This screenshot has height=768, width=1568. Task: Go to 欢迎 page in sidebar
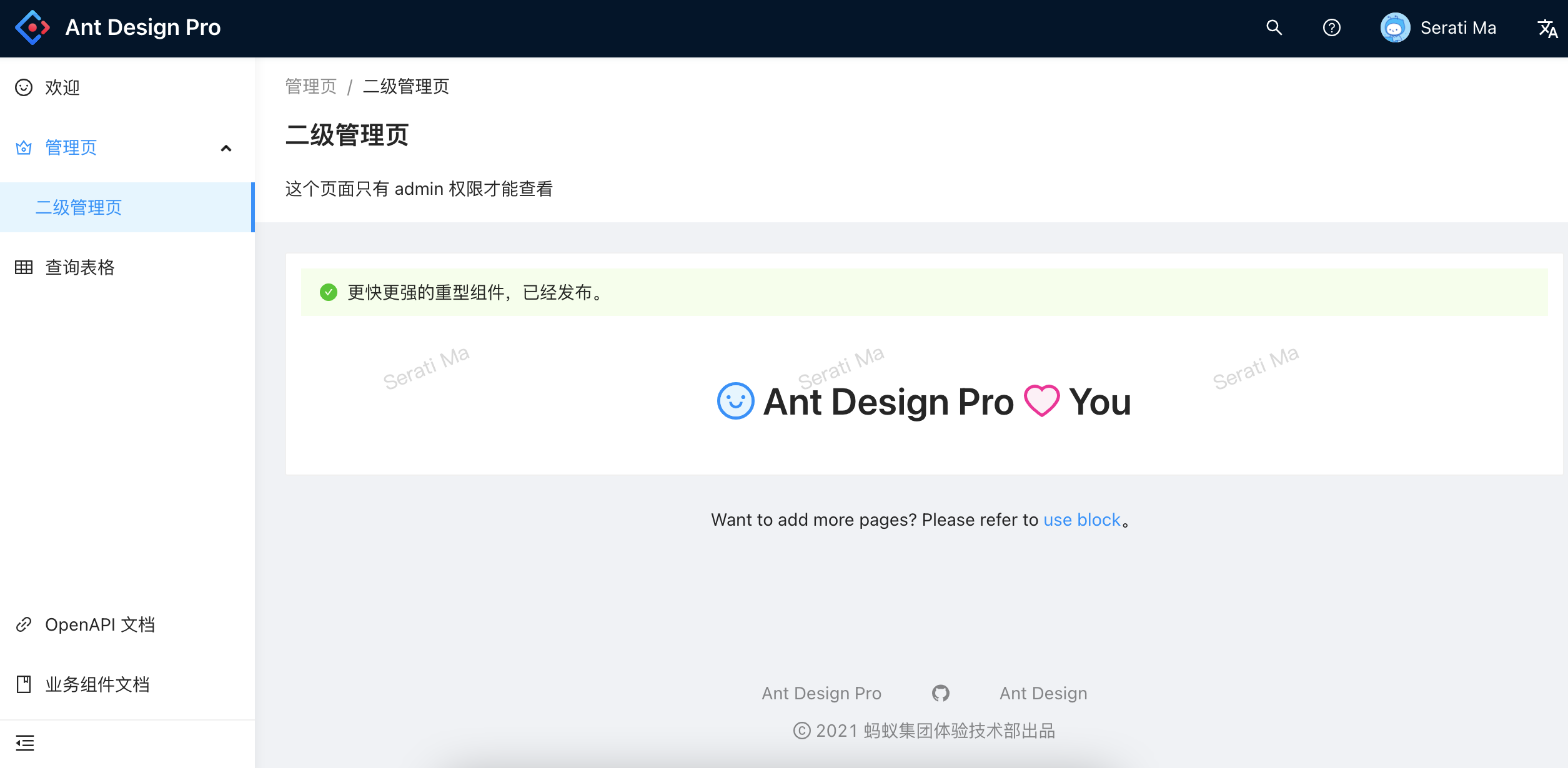tap(62, 87)
